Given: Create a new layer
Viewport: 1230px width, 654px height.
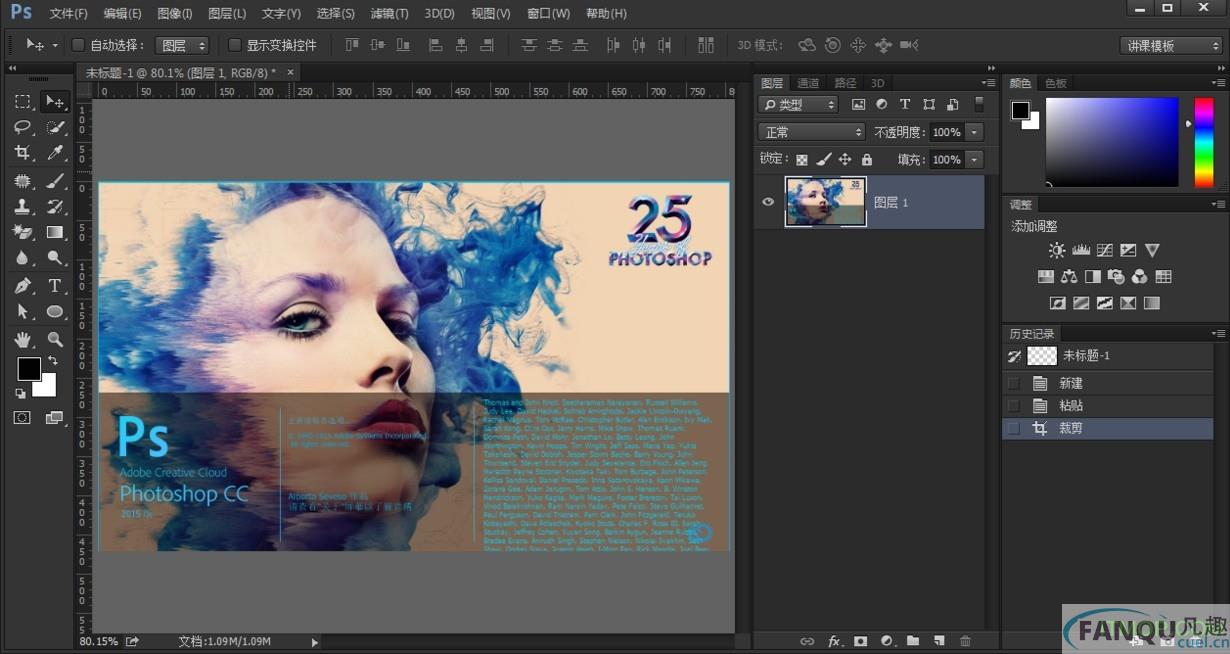Looking at the screenshot, I should tap(939, 641).
